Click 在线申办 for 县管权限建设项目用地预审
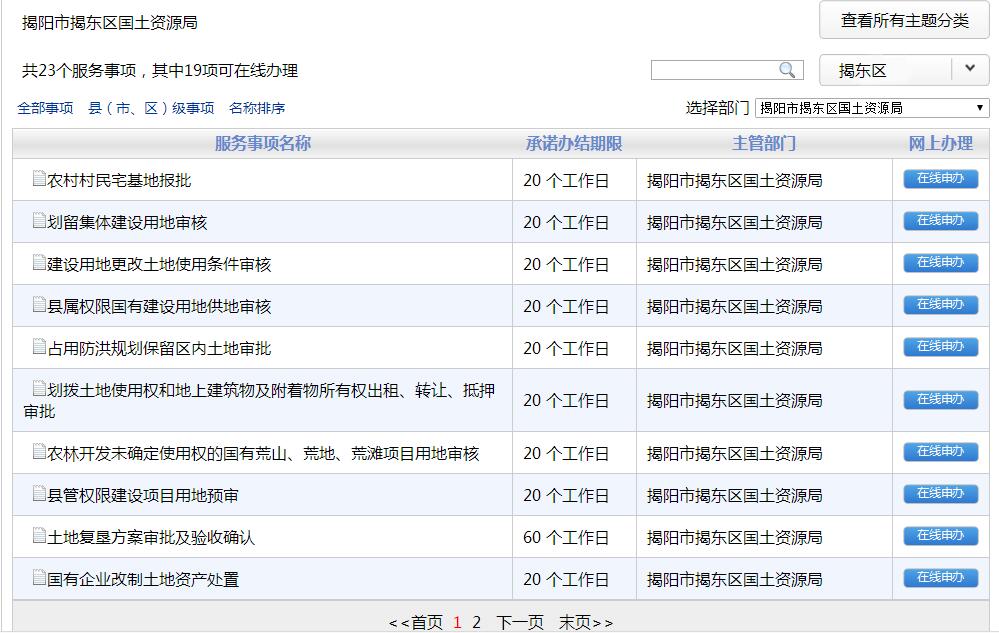999x633 pixels. pyautogui.click(x=940, y=494)
